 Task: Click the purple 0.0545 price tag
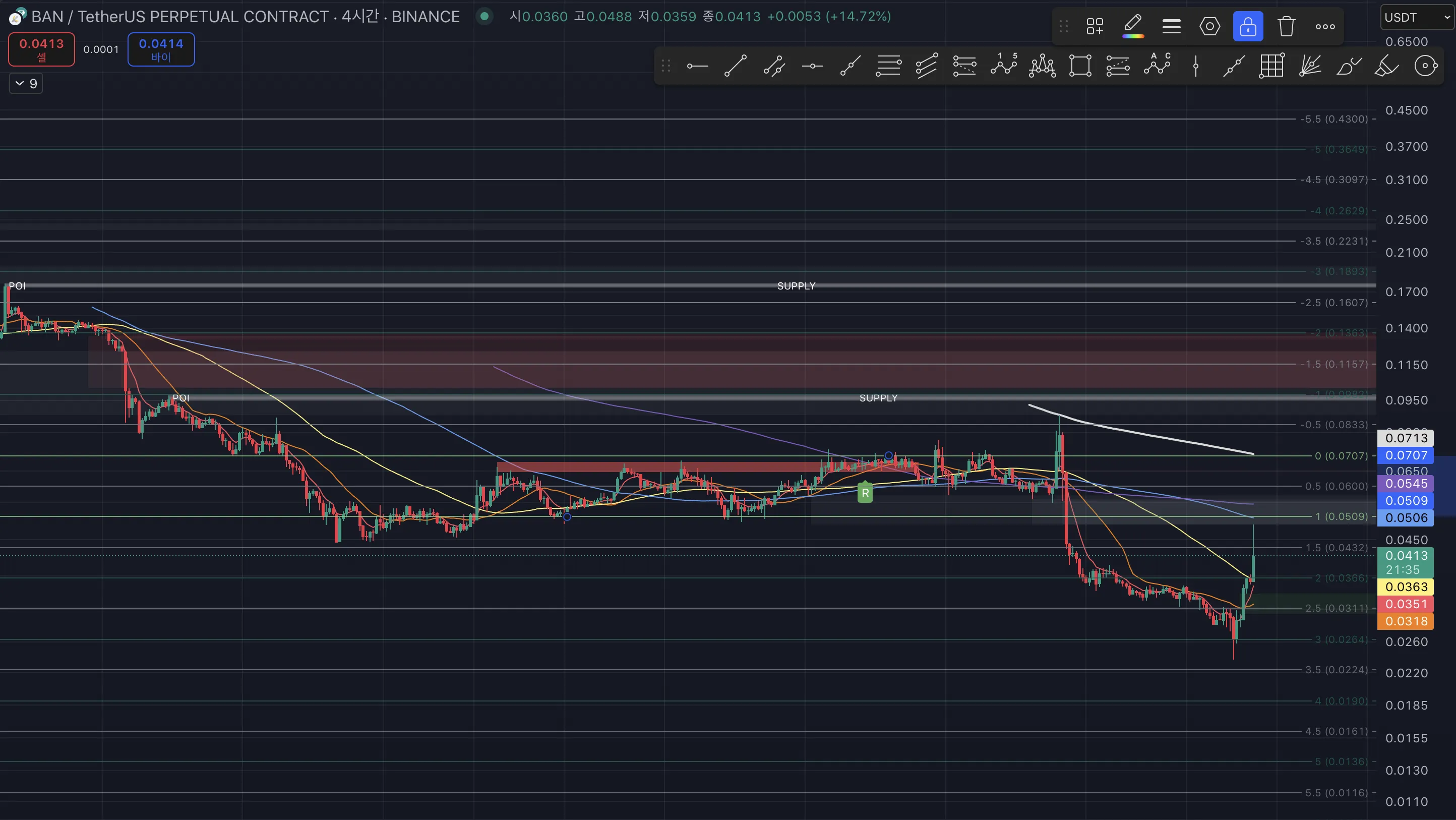1405,484
